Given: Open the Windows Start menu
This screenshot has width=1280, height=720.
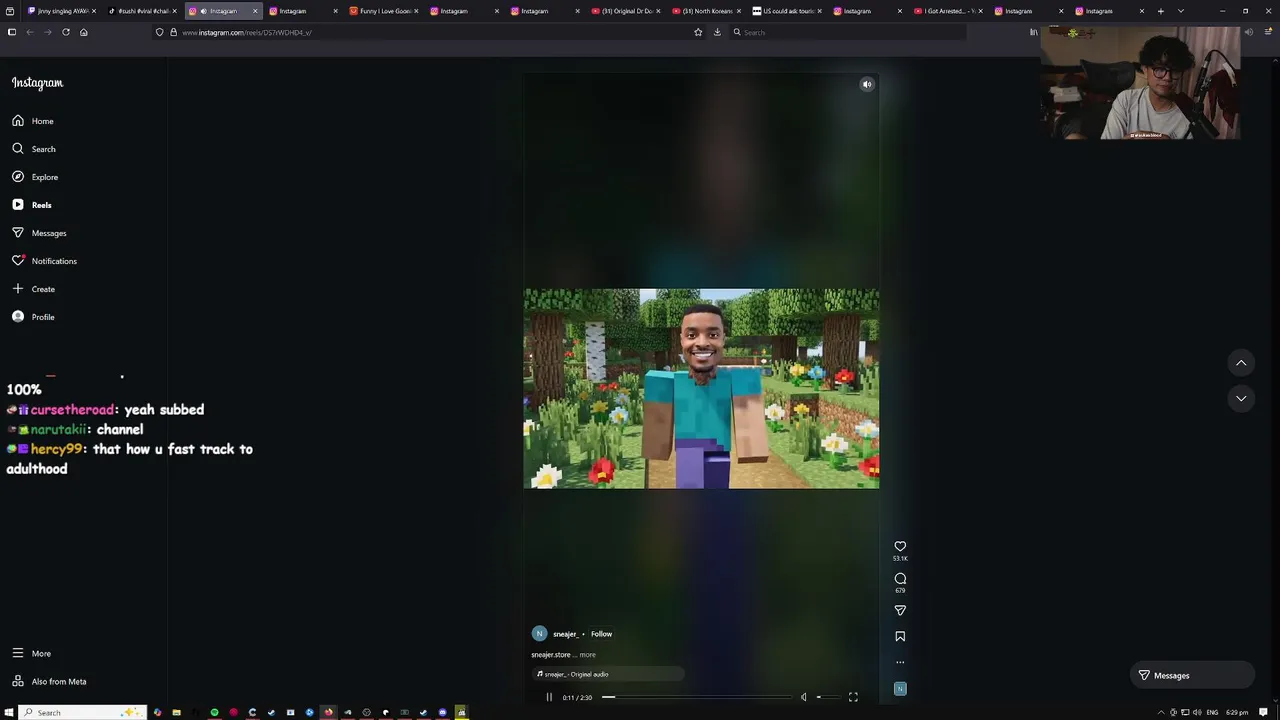Looking at the screenshot, I should click(x=9, y=712).
